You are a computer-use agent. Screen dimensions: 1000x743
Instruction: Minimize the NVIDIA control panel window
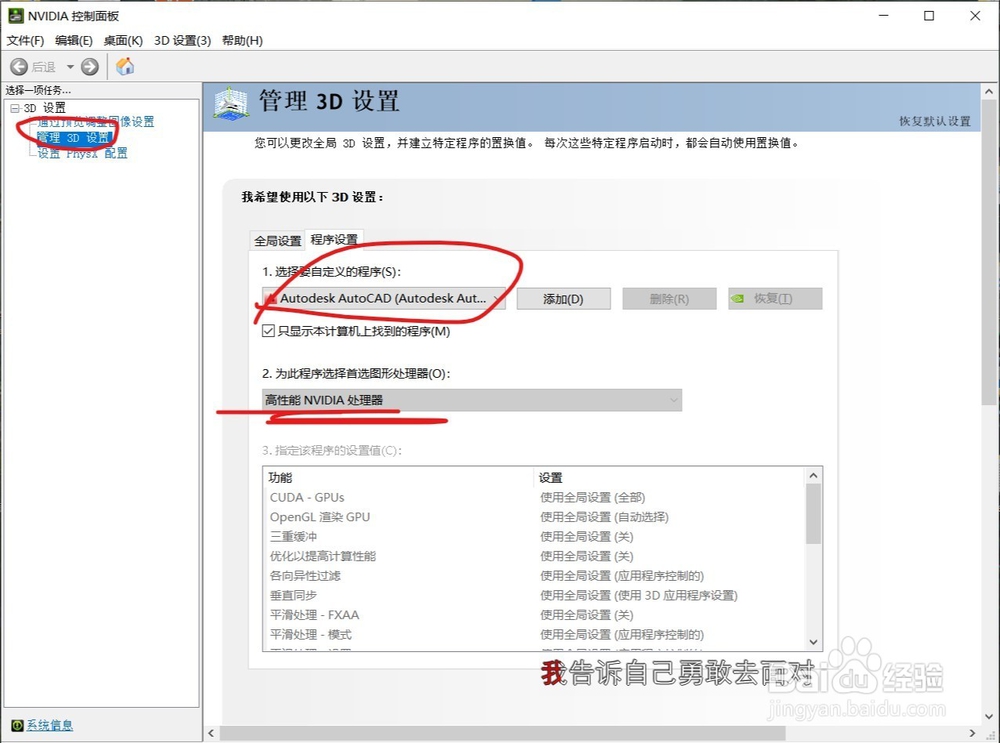point(884,15)
